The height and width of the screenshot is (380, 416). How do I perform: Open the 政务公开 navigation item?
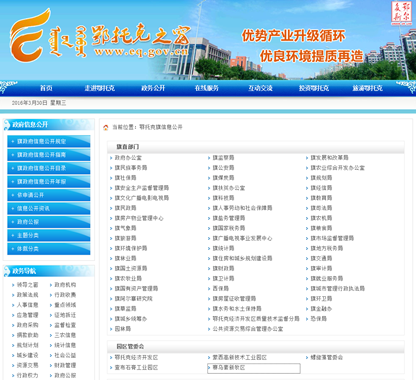[x=153, y=88]
